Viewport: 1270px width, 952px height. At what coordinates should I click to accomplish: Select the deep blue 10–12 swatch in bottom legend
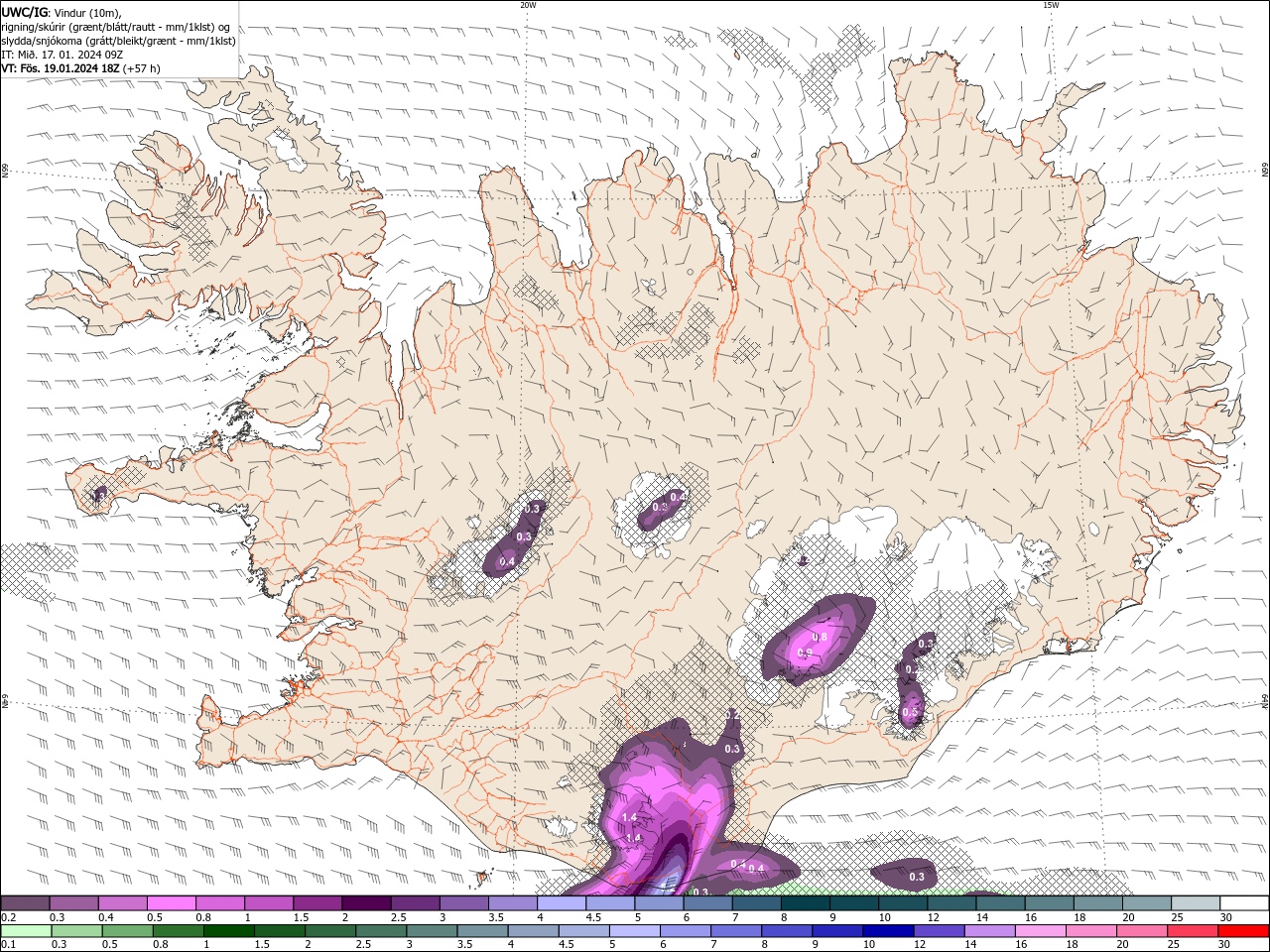(x=888, y=931)
